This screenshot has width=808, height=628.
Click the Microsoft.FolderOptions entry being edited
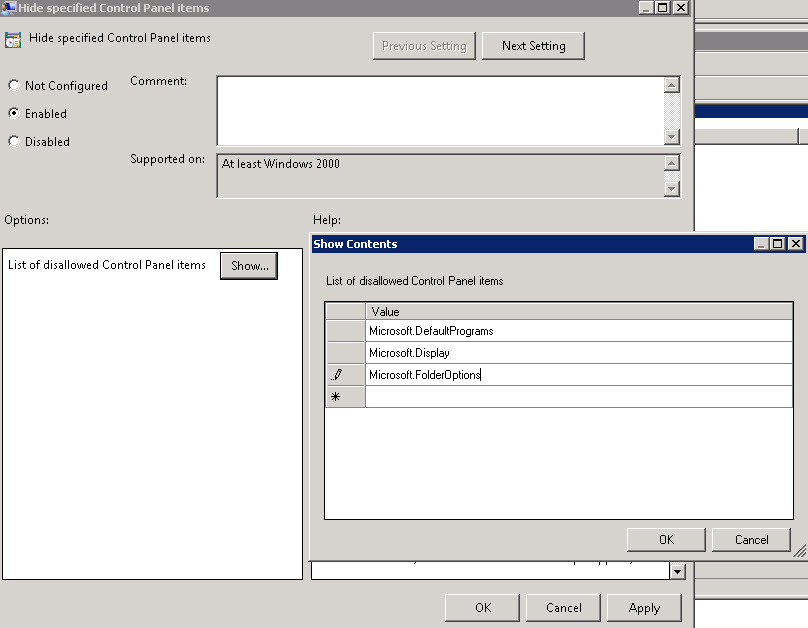coord(579,375)
